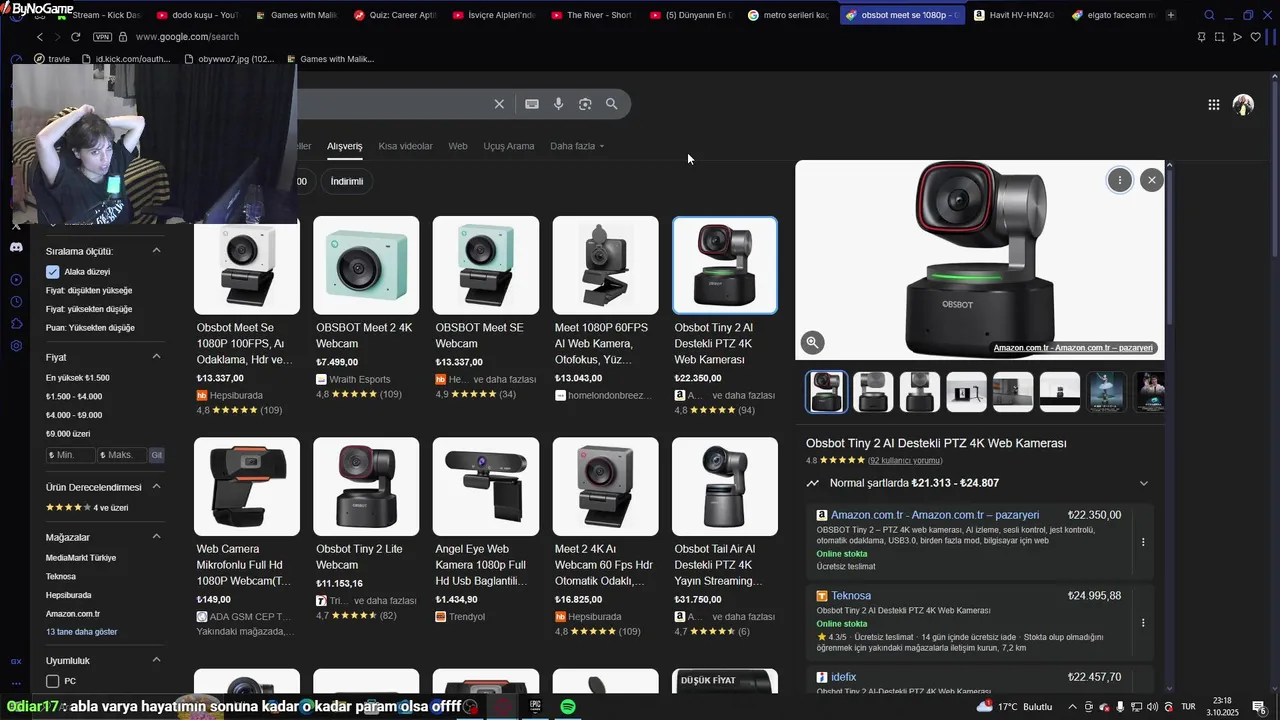Open extensions cube icon in sidebar
1280x720 pixels.
pyautogui.click(x=16, y=323)
